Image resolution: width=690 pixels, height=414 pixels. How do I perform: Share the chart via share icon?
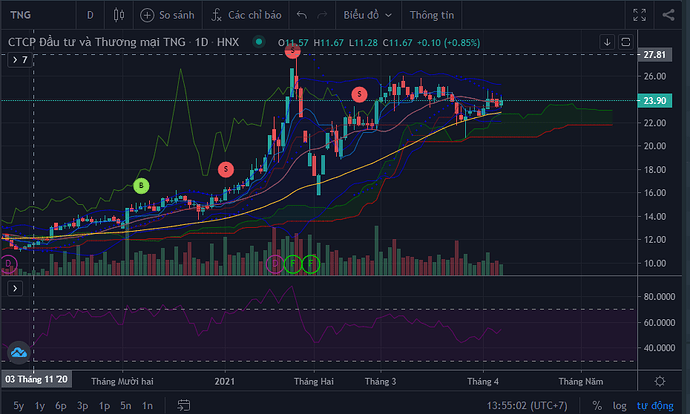668,15
